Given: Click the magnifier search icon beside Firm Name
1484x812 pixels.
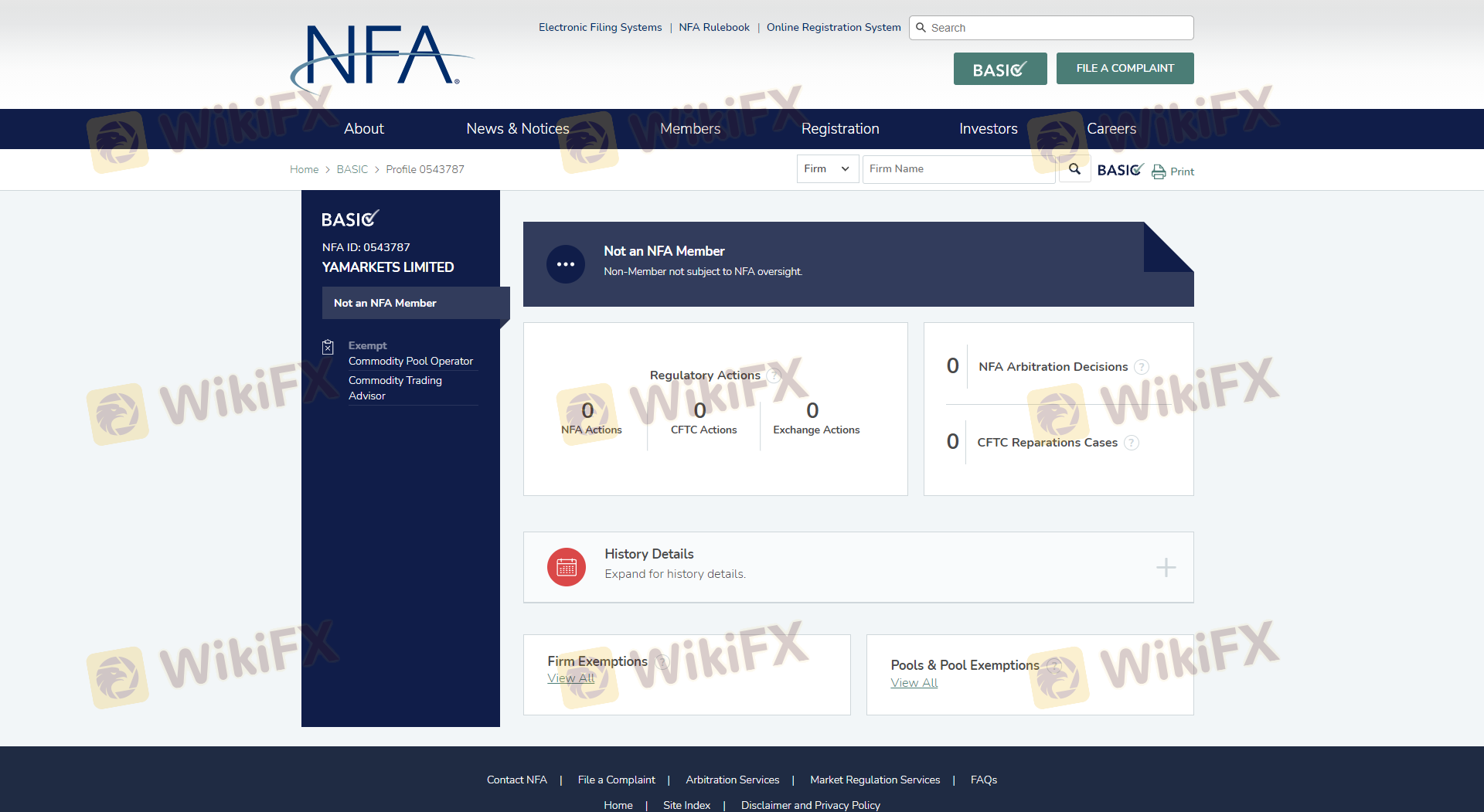Looking at the screenshot, I should [x=1074, y=169].
